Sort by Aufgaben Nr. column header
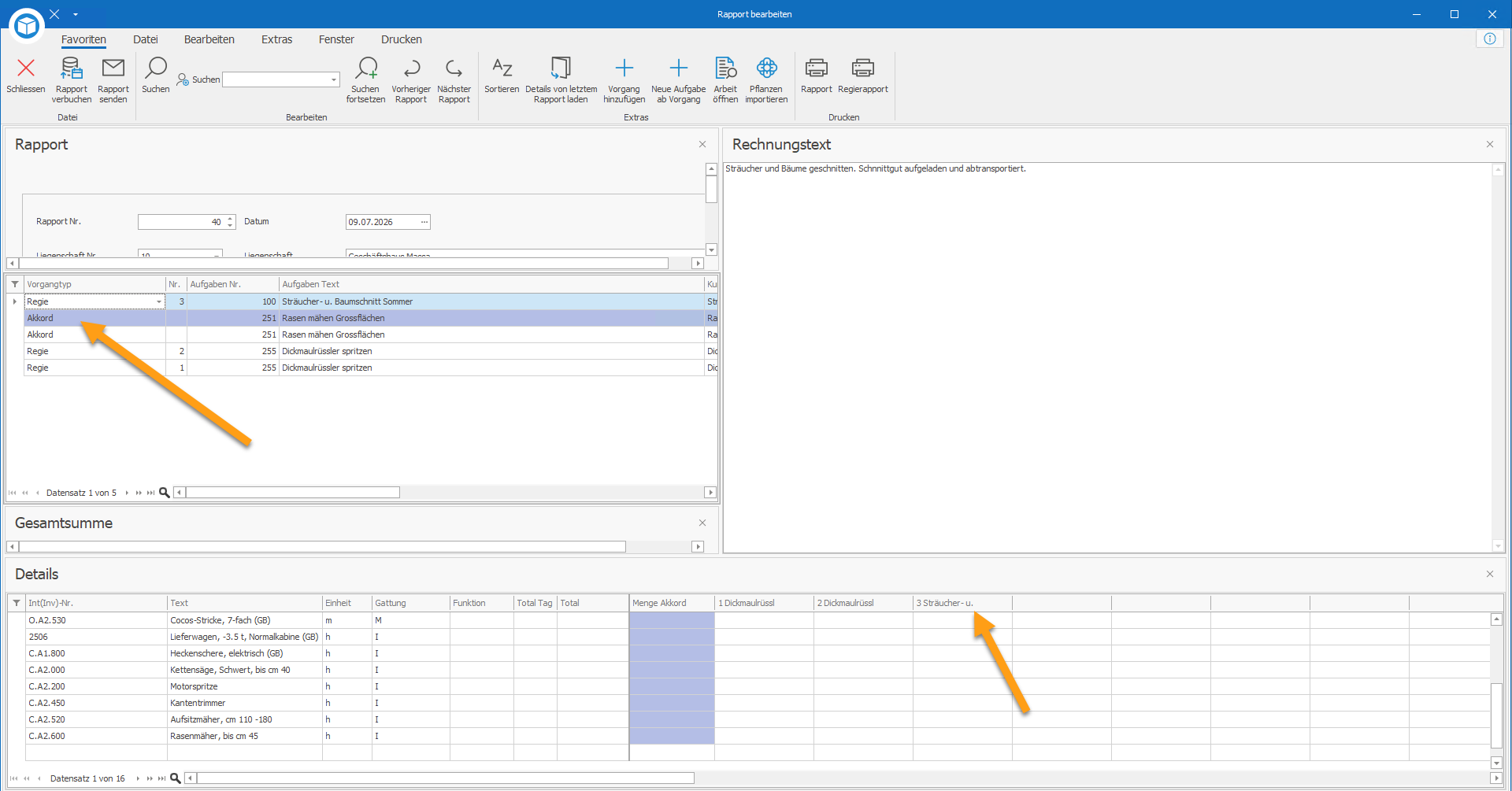This screenshot has width=1512, height=791. point(233,284)
